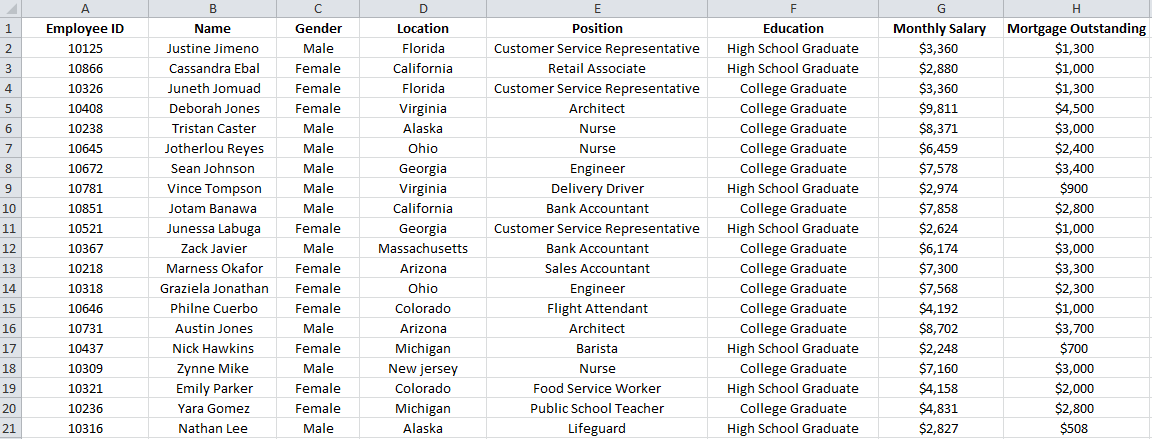This screenshot has width=1152, height=439.
Task: Select the $508 mortgage cell
Action: 1076,428
